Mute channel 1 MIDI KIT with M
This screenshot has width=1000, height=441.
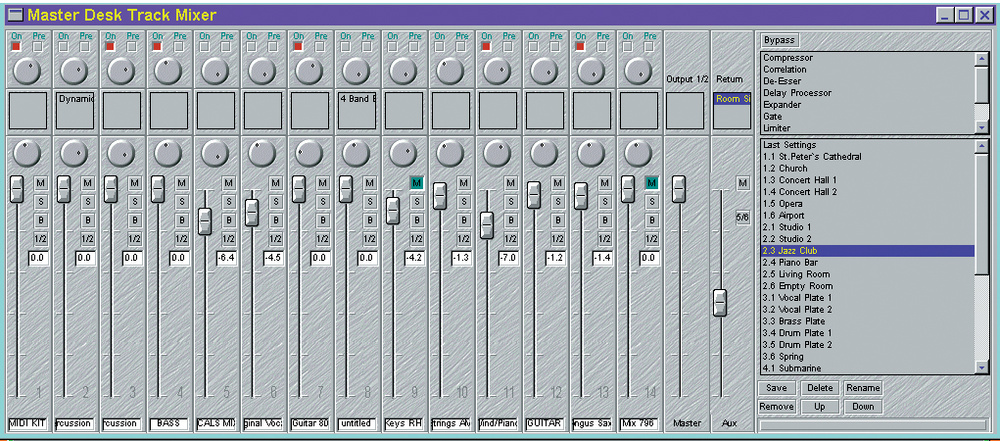(x=41, y=183)
